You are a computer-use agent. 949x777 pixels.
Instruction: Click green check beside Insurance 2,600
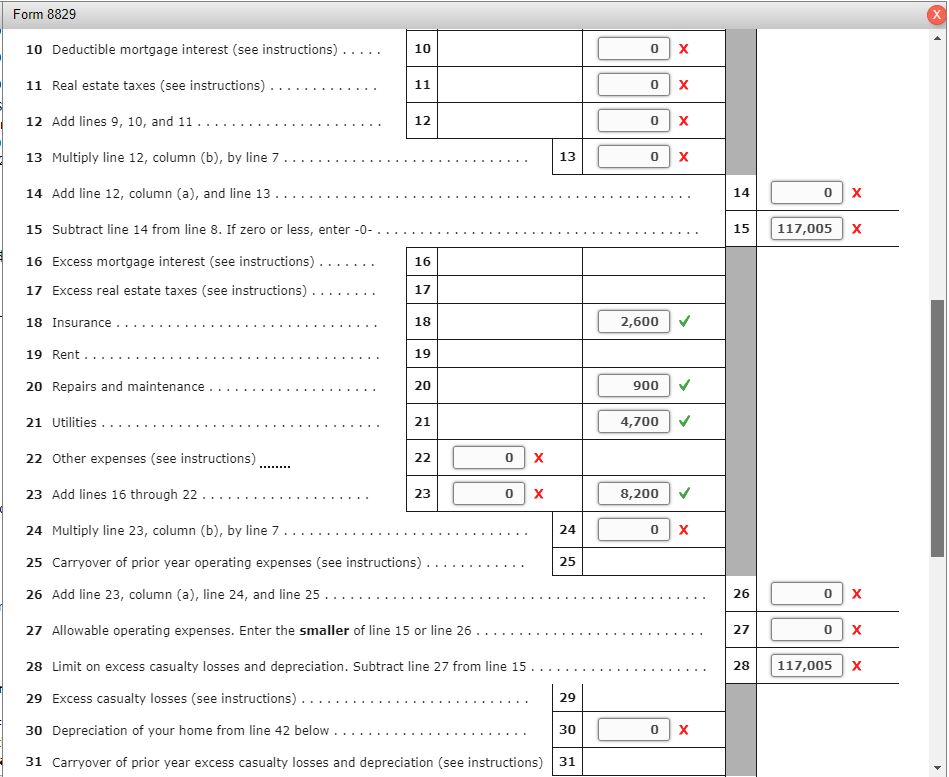coord(684,321)
